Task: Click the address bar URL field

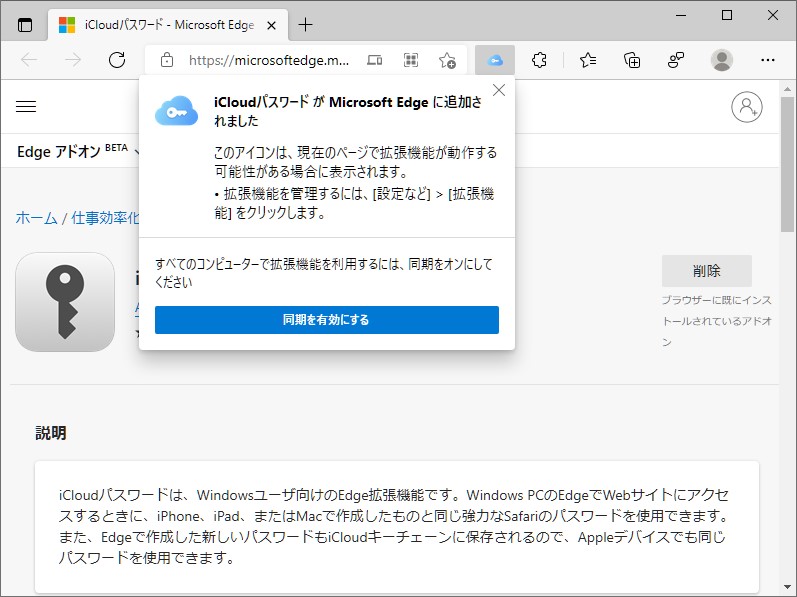Action: 269,60
